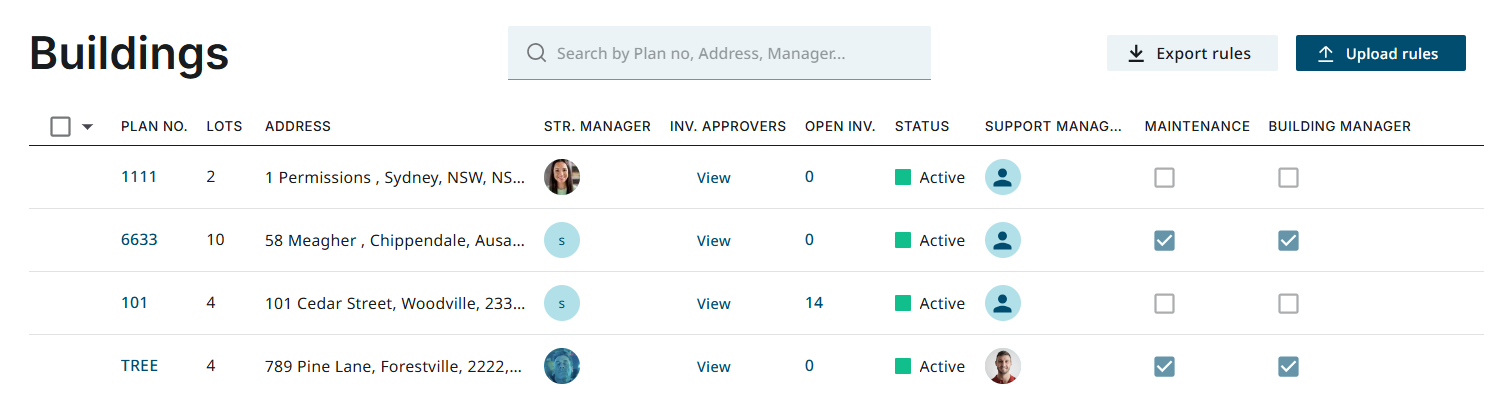Screen dimensions: 1497x394
Task: Click open invoices count 0 for plan TREE
Action: tap(810, 365)
